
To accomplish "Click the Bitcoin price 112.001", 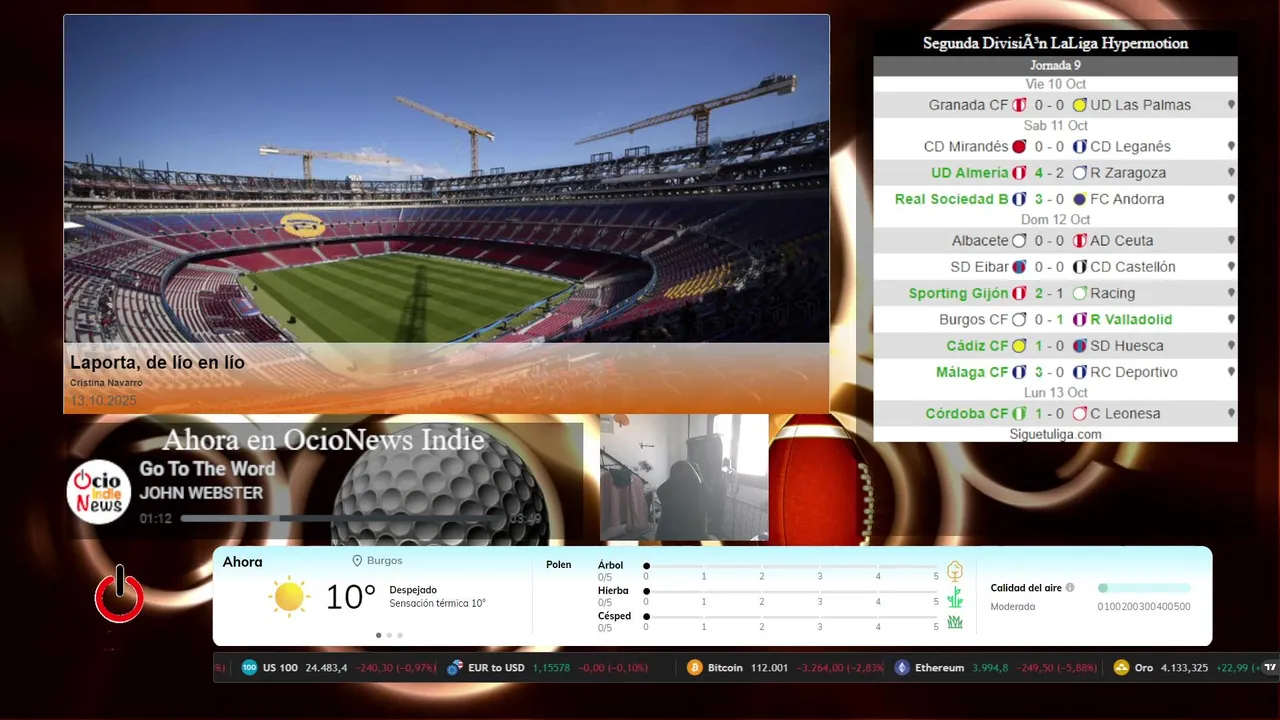I will pos(768,668).
